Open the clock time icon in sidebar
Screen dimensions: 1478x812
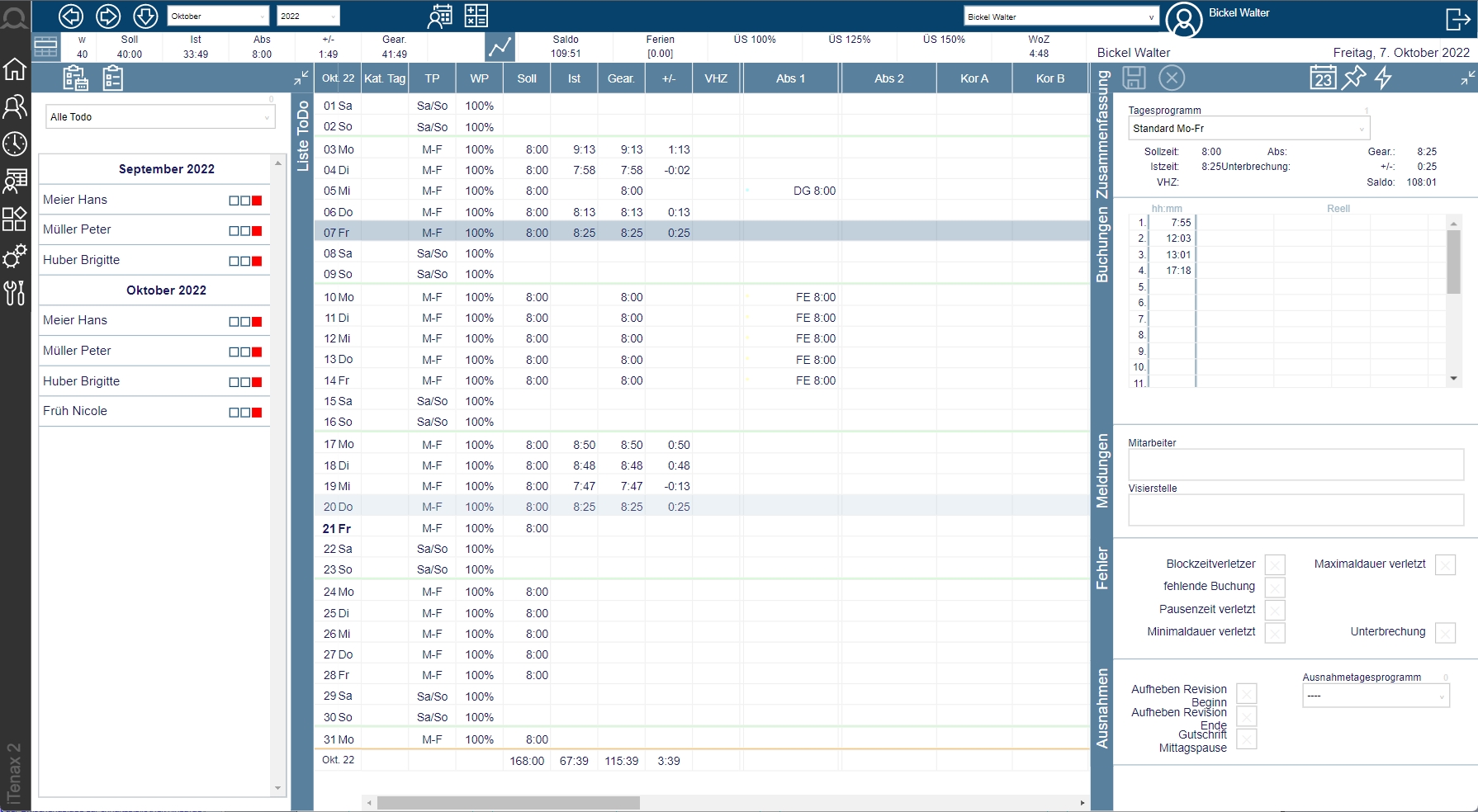tap(15, 144)
